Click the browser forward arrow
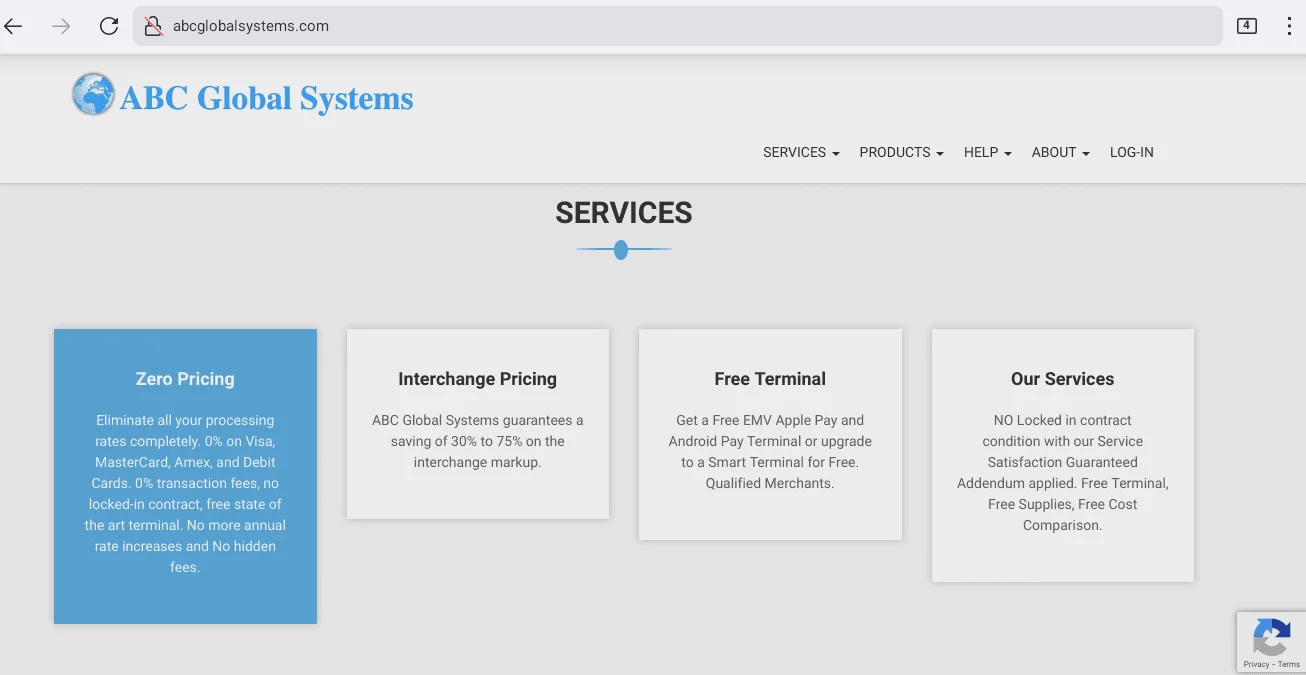The image size is (1306, 675). pos(61,26)
